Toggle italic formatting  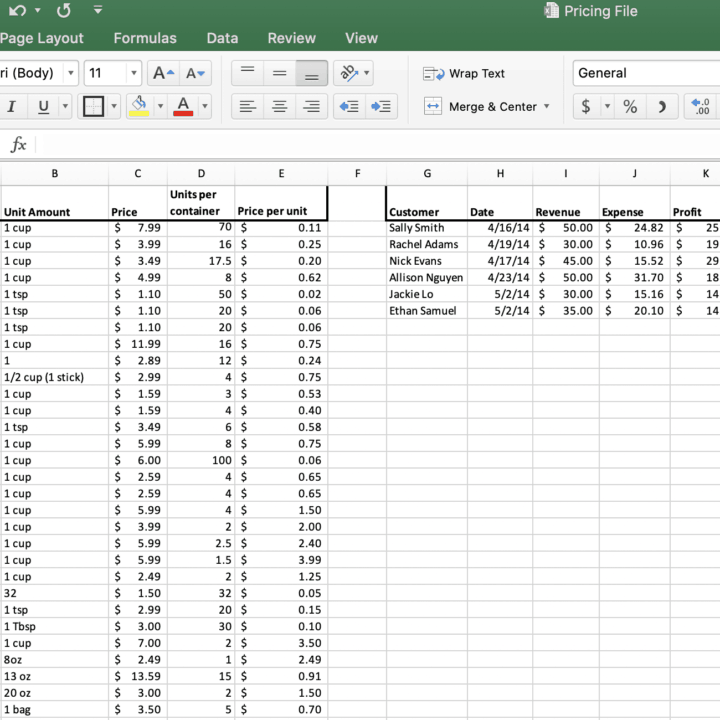pos(11,106)
